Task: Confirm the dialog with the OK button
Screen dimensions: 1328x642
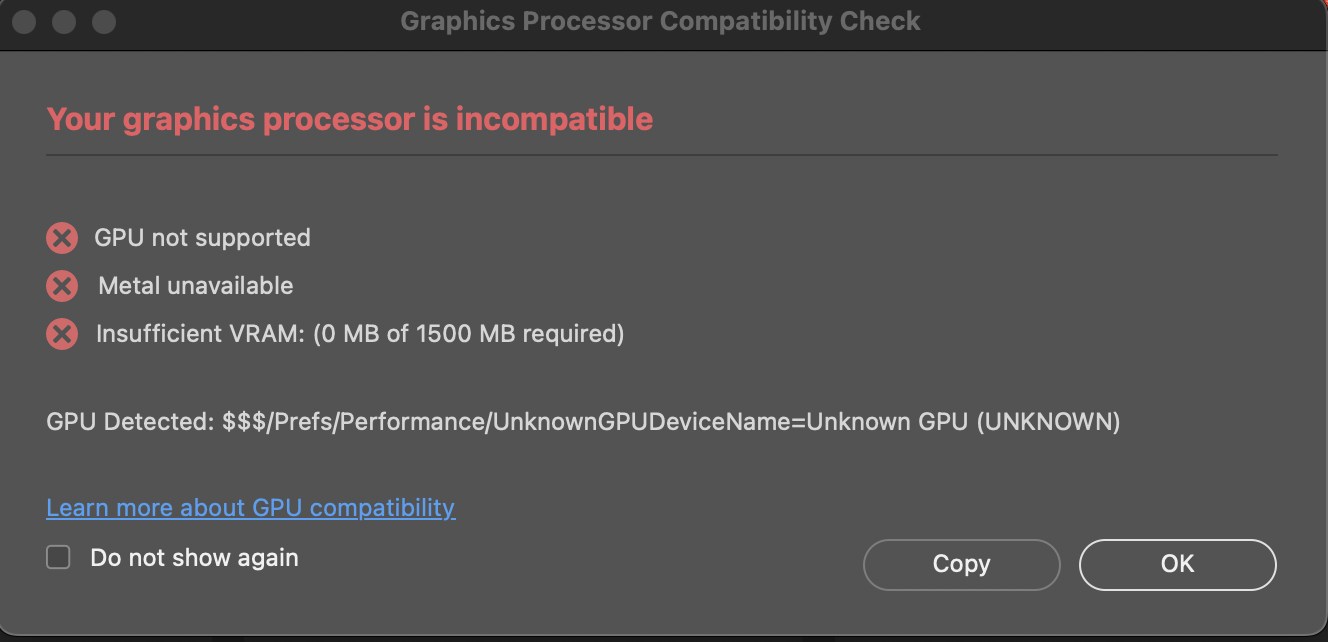Action: coord(1177,564)
